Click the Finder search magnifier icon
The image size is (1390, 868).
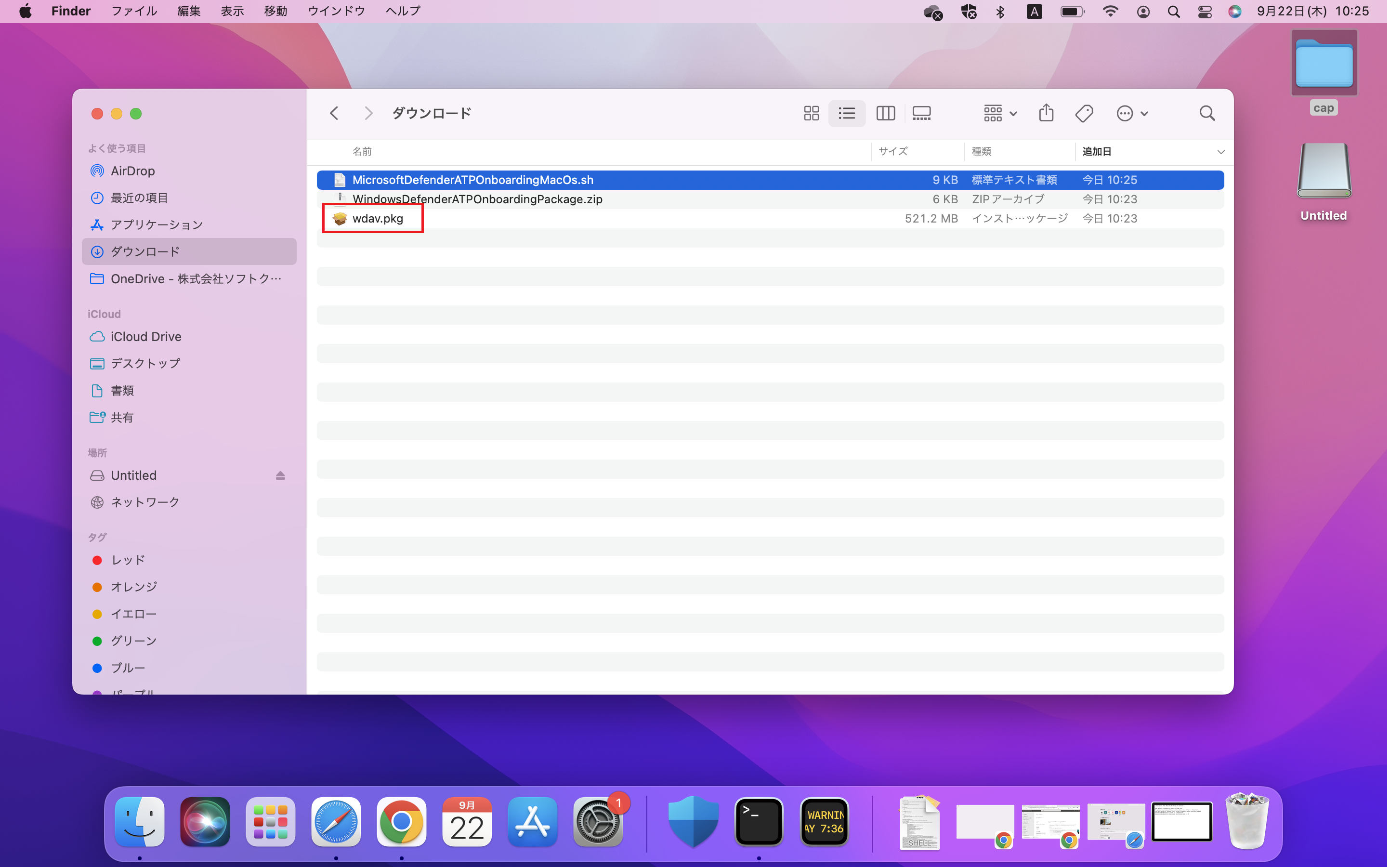[1209, 114]
